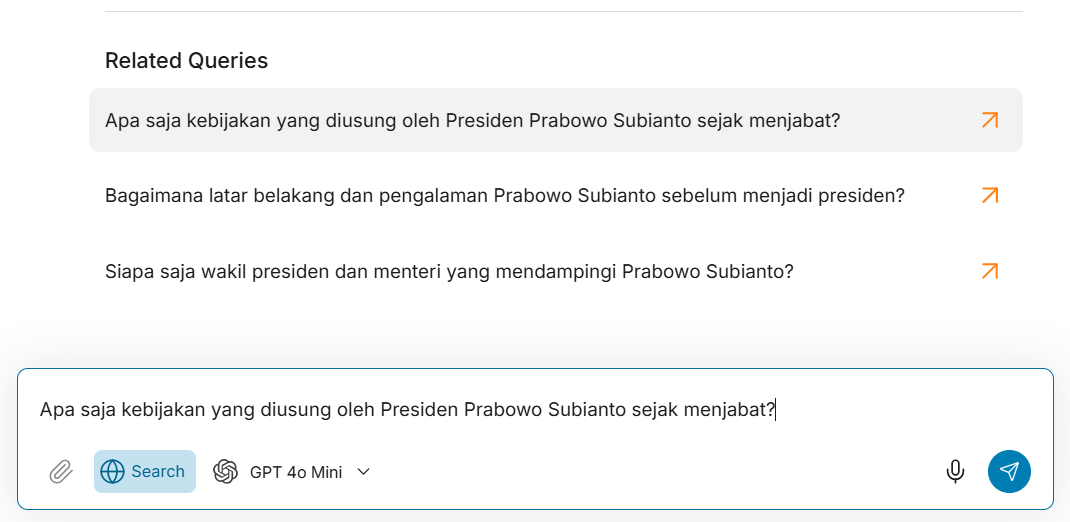Click the arrow icon beside the wakil presiden query
This screenshot has height=522, width=1070.
(989, 271)
